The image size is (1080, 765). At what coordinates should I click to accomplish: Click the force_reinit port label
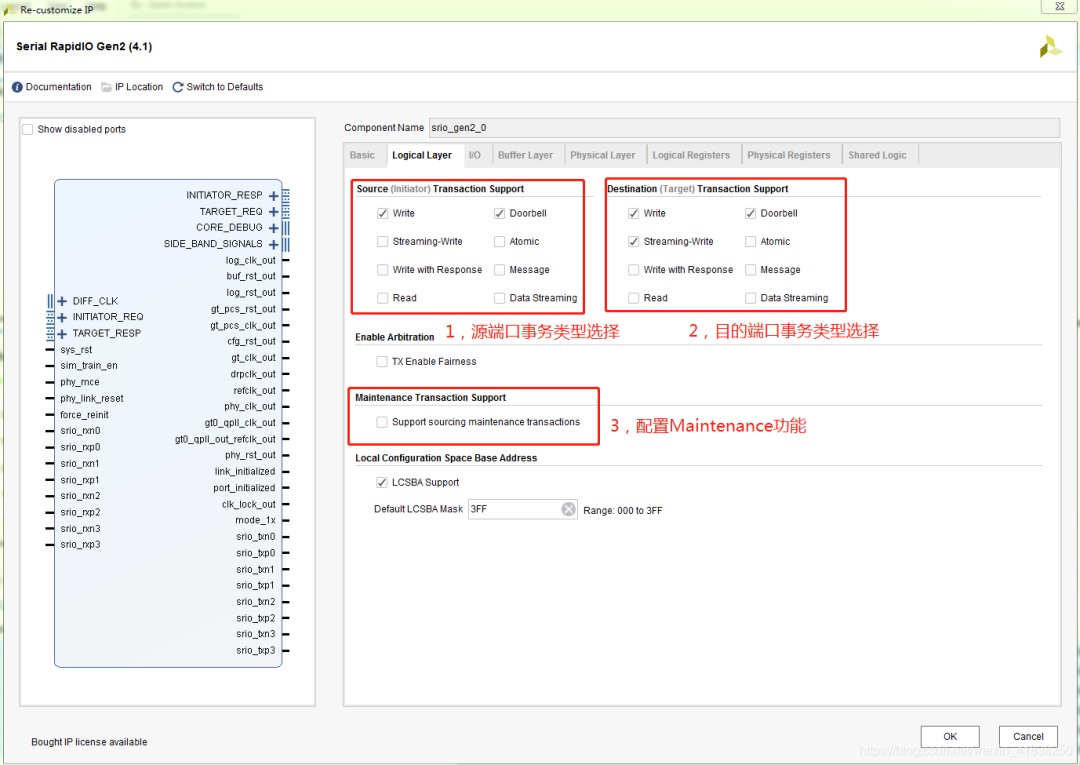tap(84, 415)
